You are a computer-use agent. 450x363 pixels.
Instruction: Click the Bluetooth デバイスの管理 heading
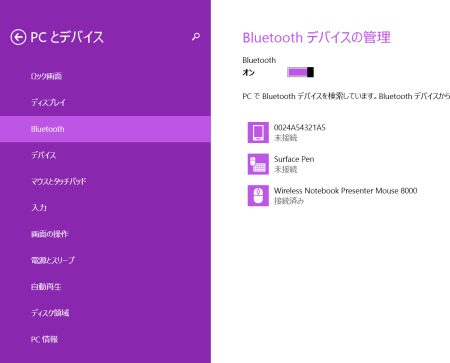317,37
